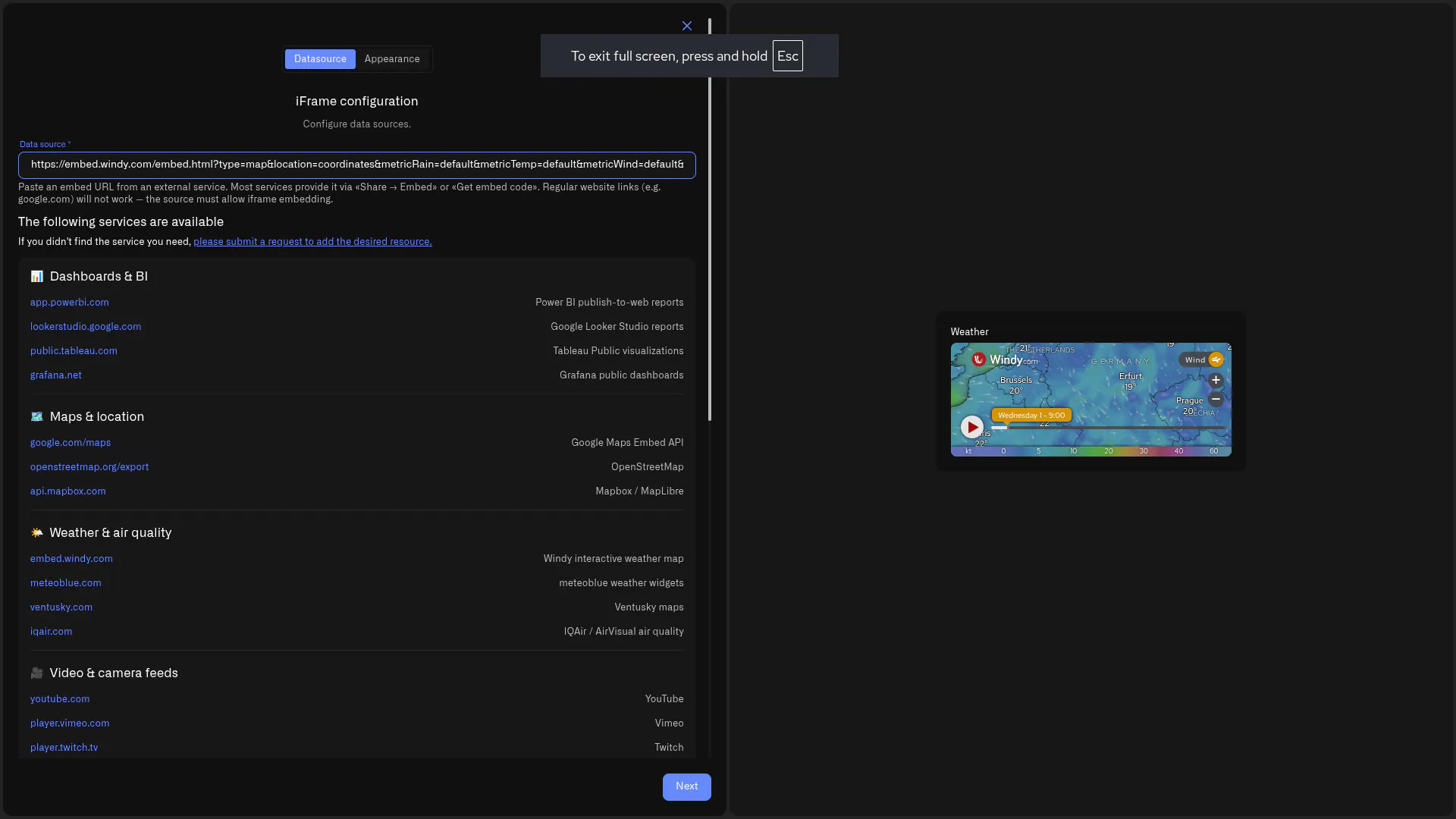This screenshot has height=819, width=1456.
Task: Click 'Tableau Public visualizations' description
Action: point(618,351)
